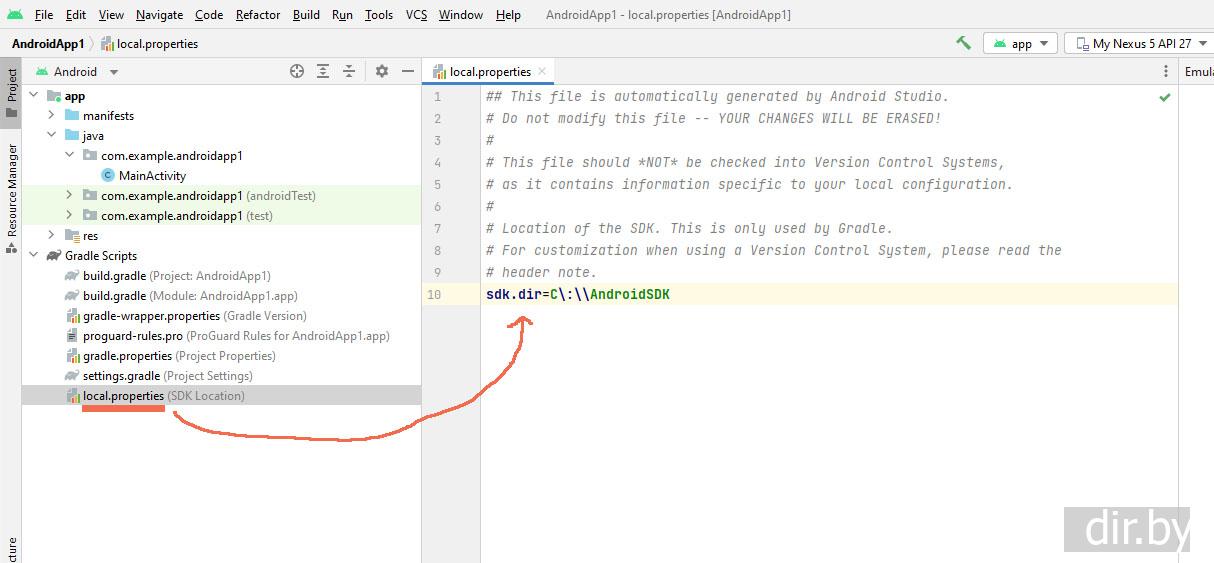Viewport: 1214px width, 563px height.
Task: Open the app run configuration dropdown
Action: pos(1020,43)
